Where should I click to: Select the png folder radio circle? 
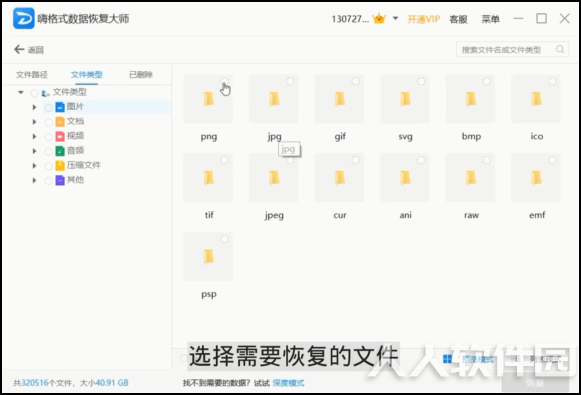(x=224, y=81)
